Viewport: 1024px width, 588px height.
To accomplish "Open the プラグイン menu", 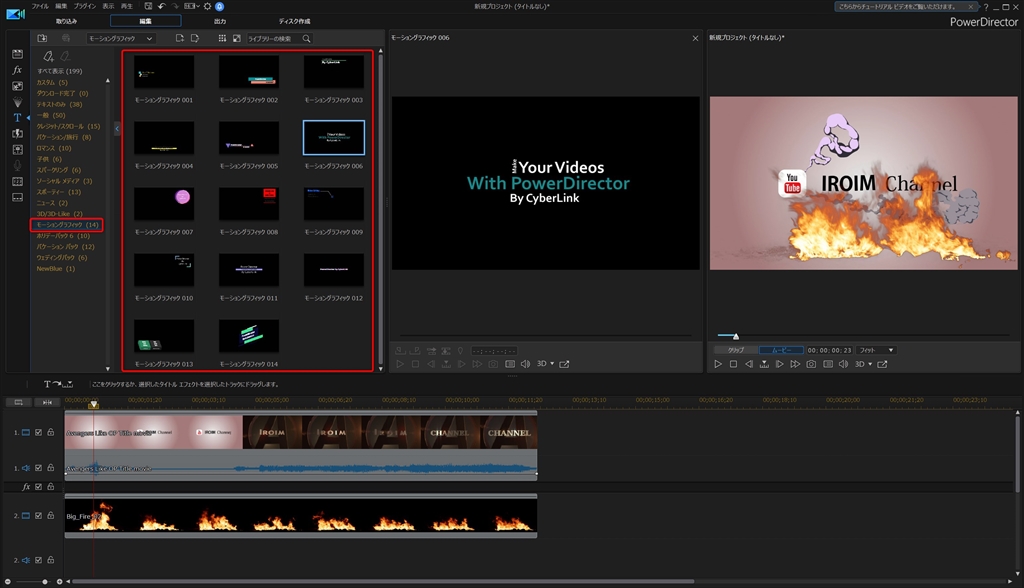I will pyautogui.click(x=85, y=6).
